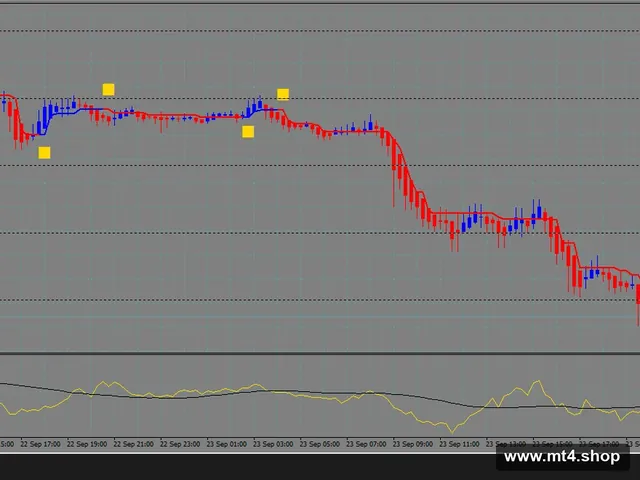The width and height of the screenshot is (640, 480).
Task: Select yellow signal square above candles near 23 Sep 03:00
Action: (283, 94)
